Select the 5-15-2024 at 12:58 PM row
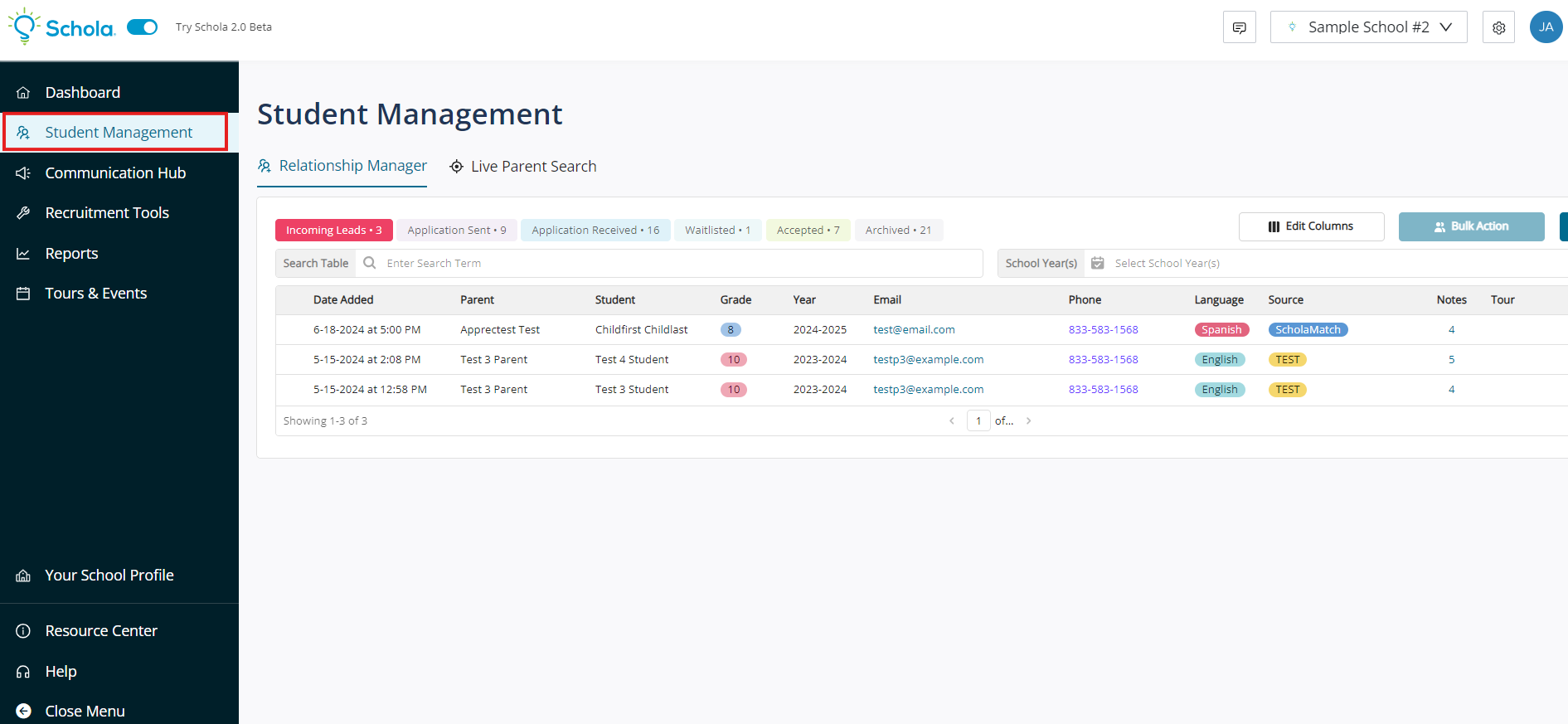This screenshot has width=1568, height=724. coord(921,389)
